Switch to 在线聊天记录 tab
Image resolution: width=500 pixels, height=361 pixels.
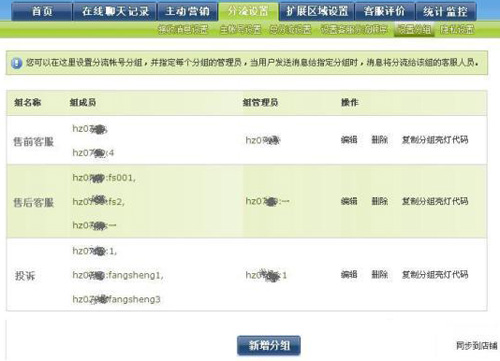tap(115, 11)
